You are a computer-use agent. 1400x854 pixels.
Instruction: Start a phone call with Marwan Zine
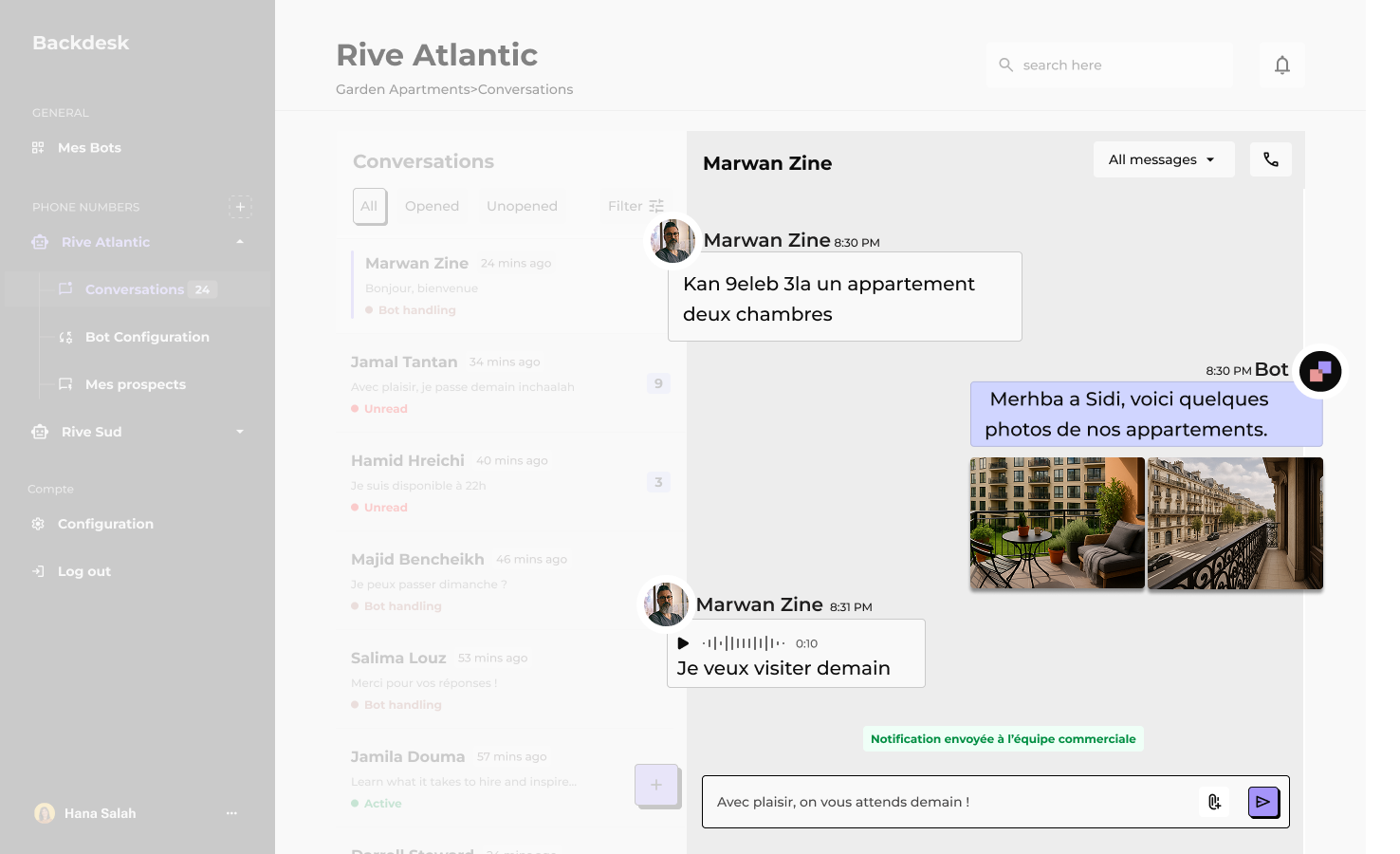(x=1271, y=159)
